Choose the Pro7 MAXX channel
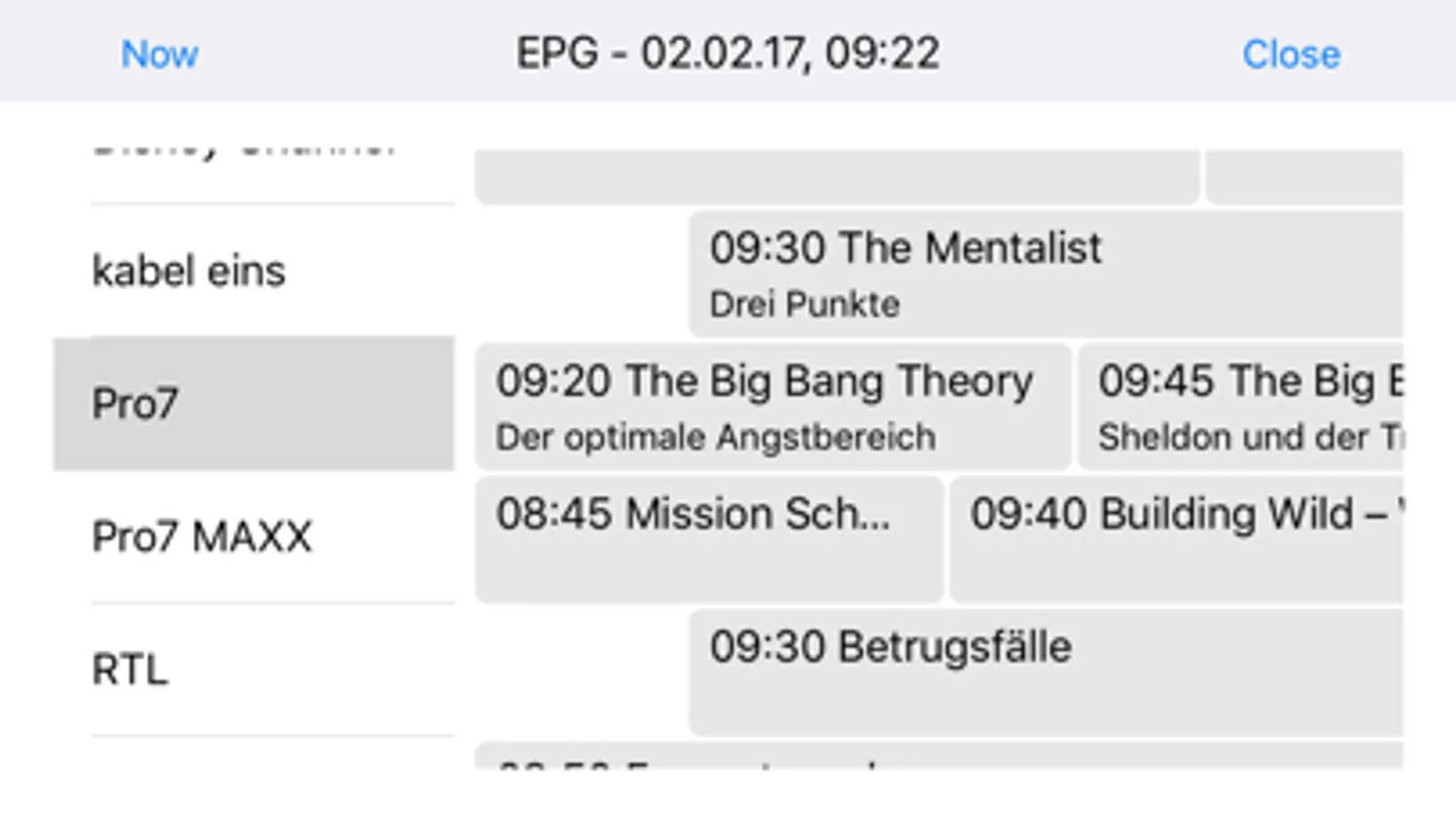Screen dimensions: 1456x820 click(x=254, y=537)
